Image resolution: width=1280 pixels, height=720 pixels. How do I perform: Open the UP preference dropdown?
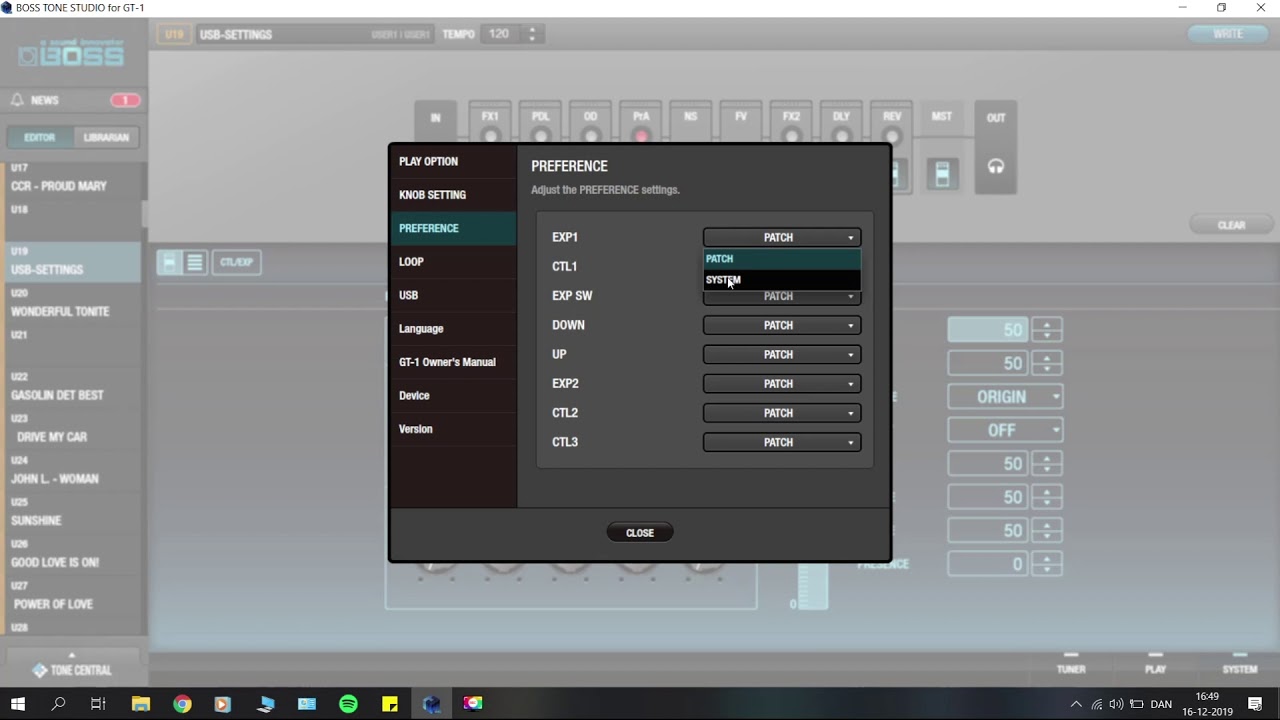[x=781, y=354]
